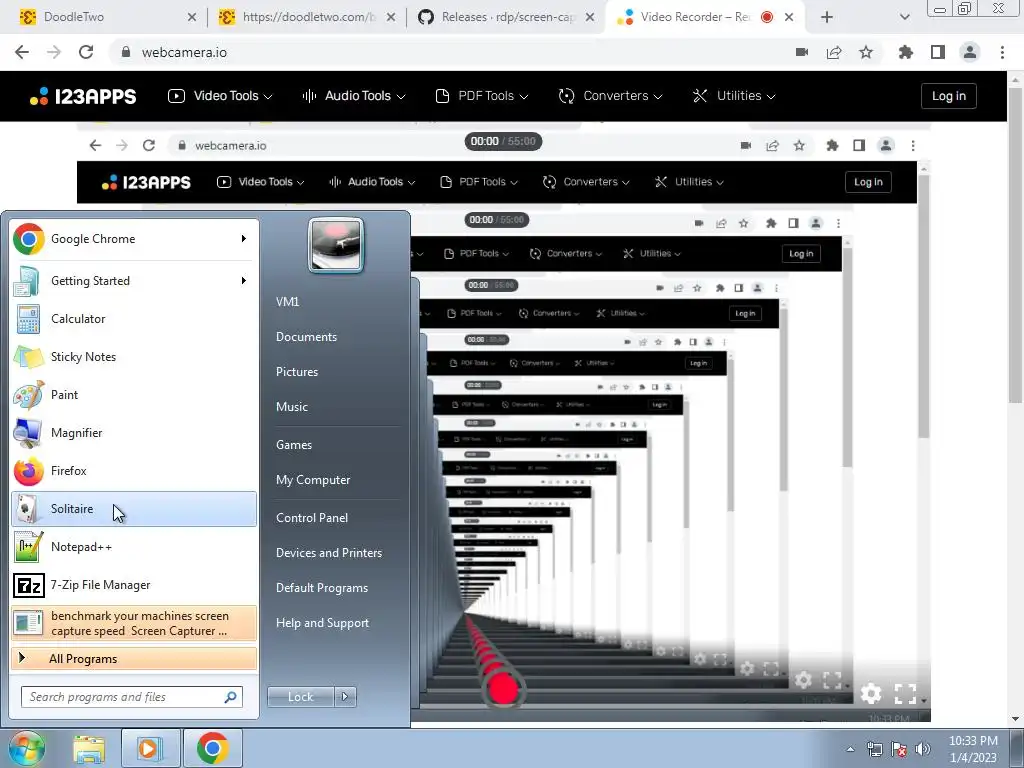Open Chrome profile avatar
The image size is (1024, 768).
(x=970, y=52)
